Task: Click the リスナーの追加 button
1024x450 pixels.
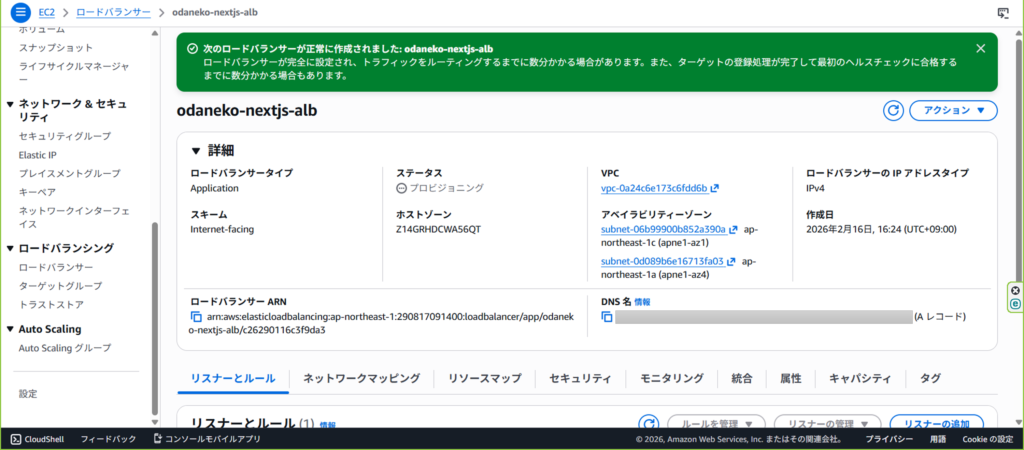Action: pyautogui.click(x=936, y=424)
